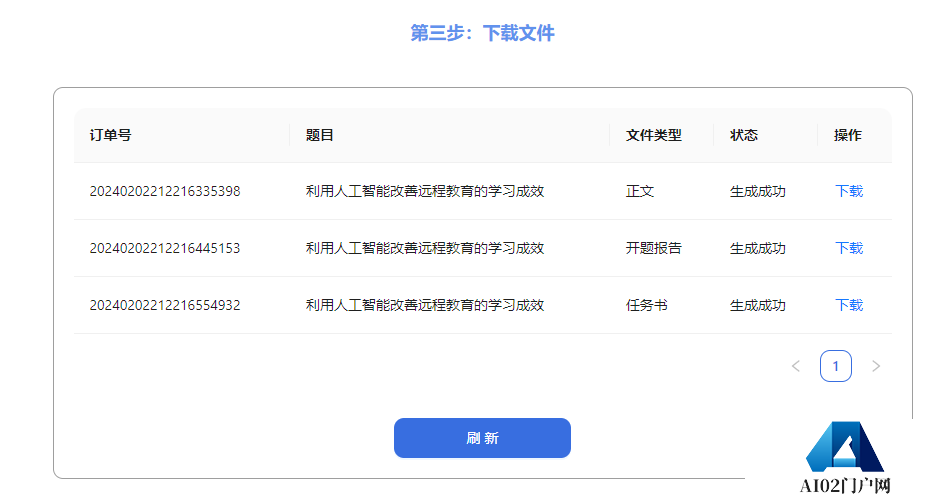Screen dimensions: 945x494
Task: Click the title in the 开题报告 row
Action: click(x=425, y=248)
